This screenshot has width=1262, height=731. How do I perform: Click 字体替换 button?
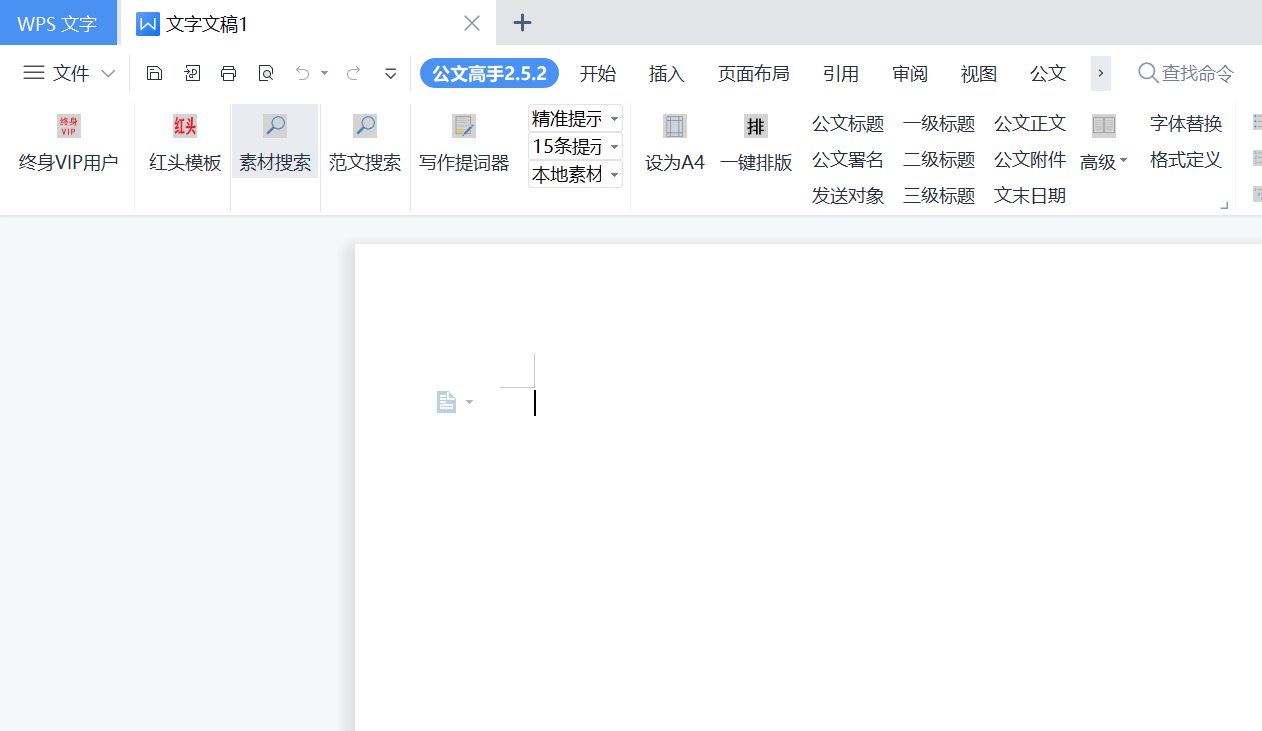(x=1186, y=124)
